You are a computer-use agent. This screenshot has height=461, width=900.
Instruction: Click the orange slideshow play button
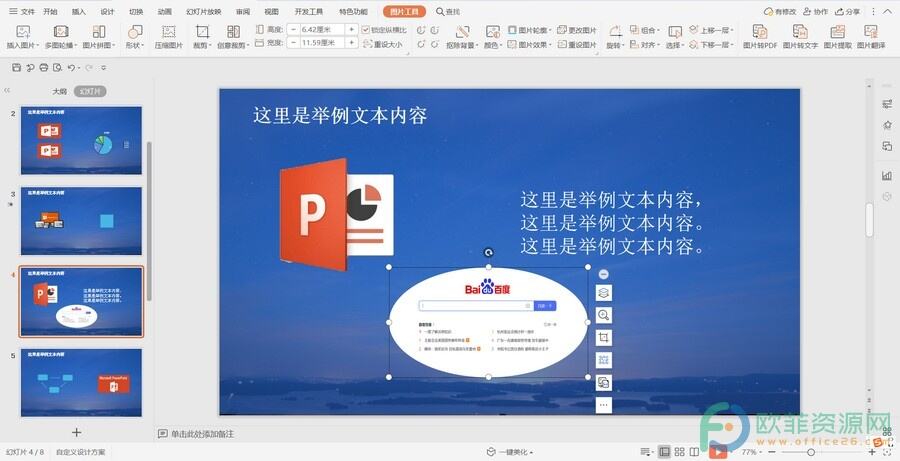coord(717,452)
